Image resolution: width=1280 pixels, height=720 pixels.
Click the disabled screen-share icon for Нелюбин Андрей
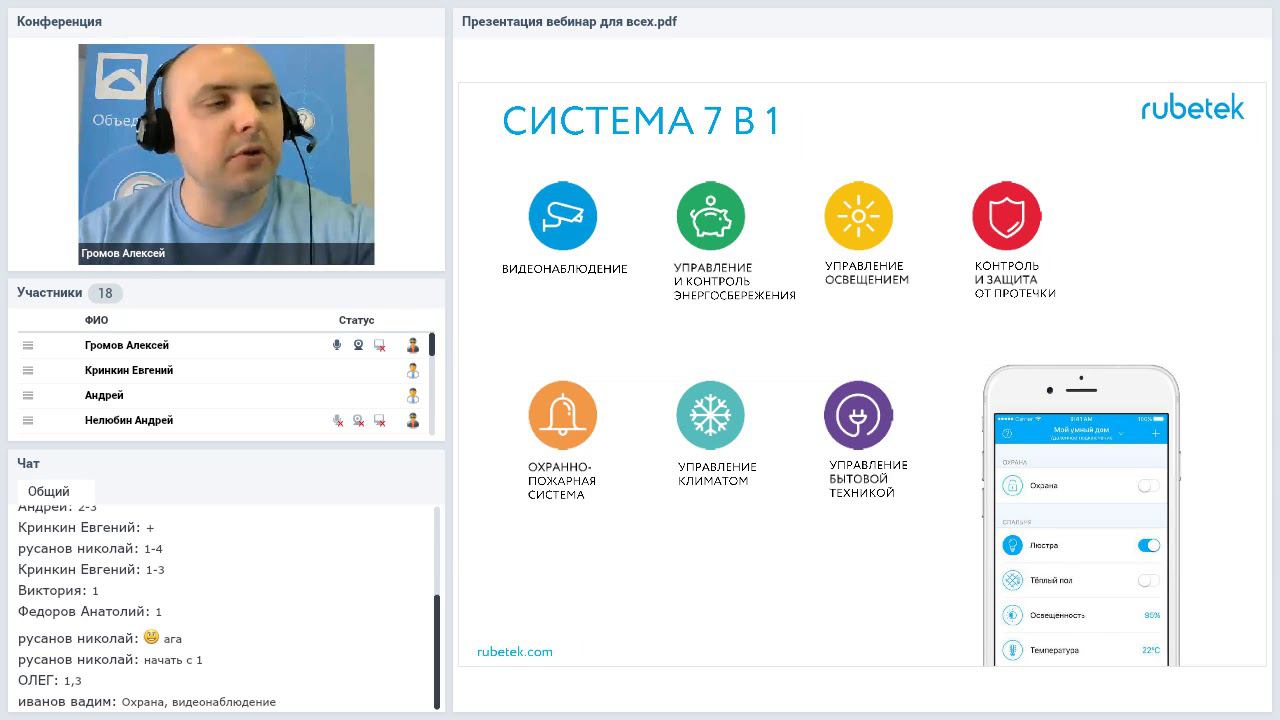[379, 421]
